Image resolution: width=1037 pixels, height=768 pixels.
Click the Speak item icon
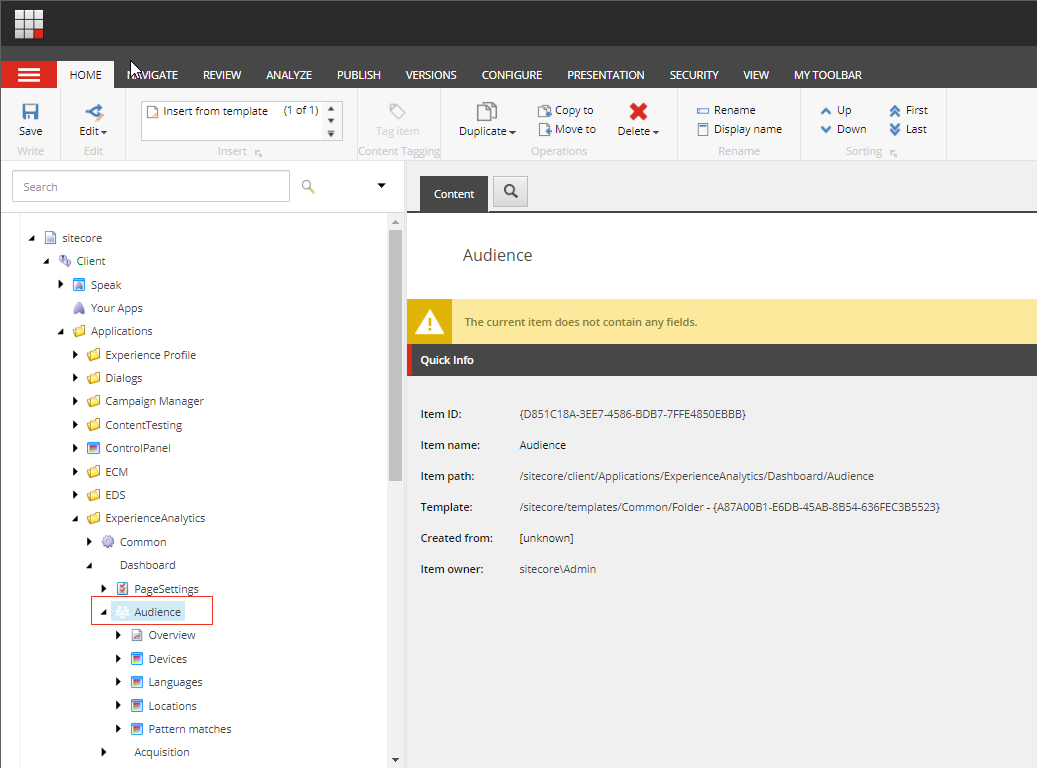coord(79,284)
